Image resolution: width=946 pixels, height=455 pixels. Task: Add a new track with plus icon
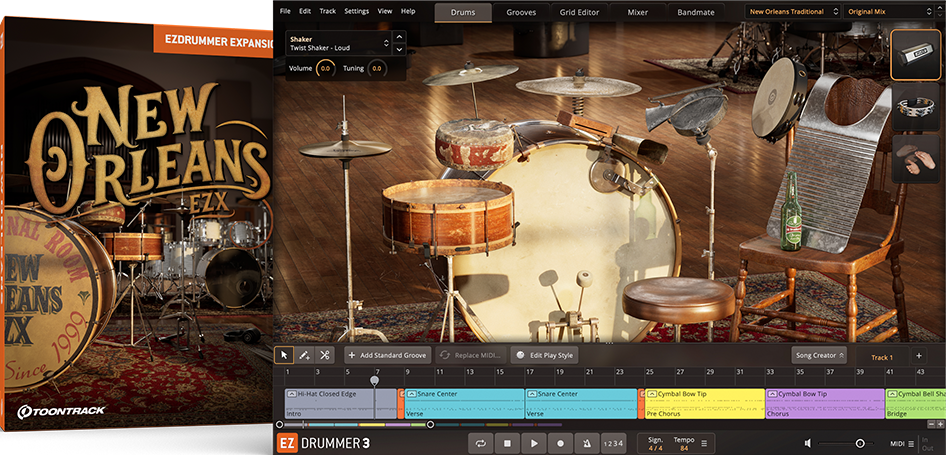(x=918, y=355)
